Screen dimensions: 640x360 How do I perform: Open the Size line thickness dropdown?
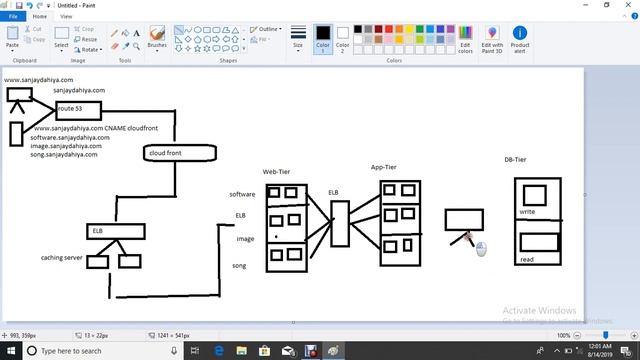[x=298, y=40]
